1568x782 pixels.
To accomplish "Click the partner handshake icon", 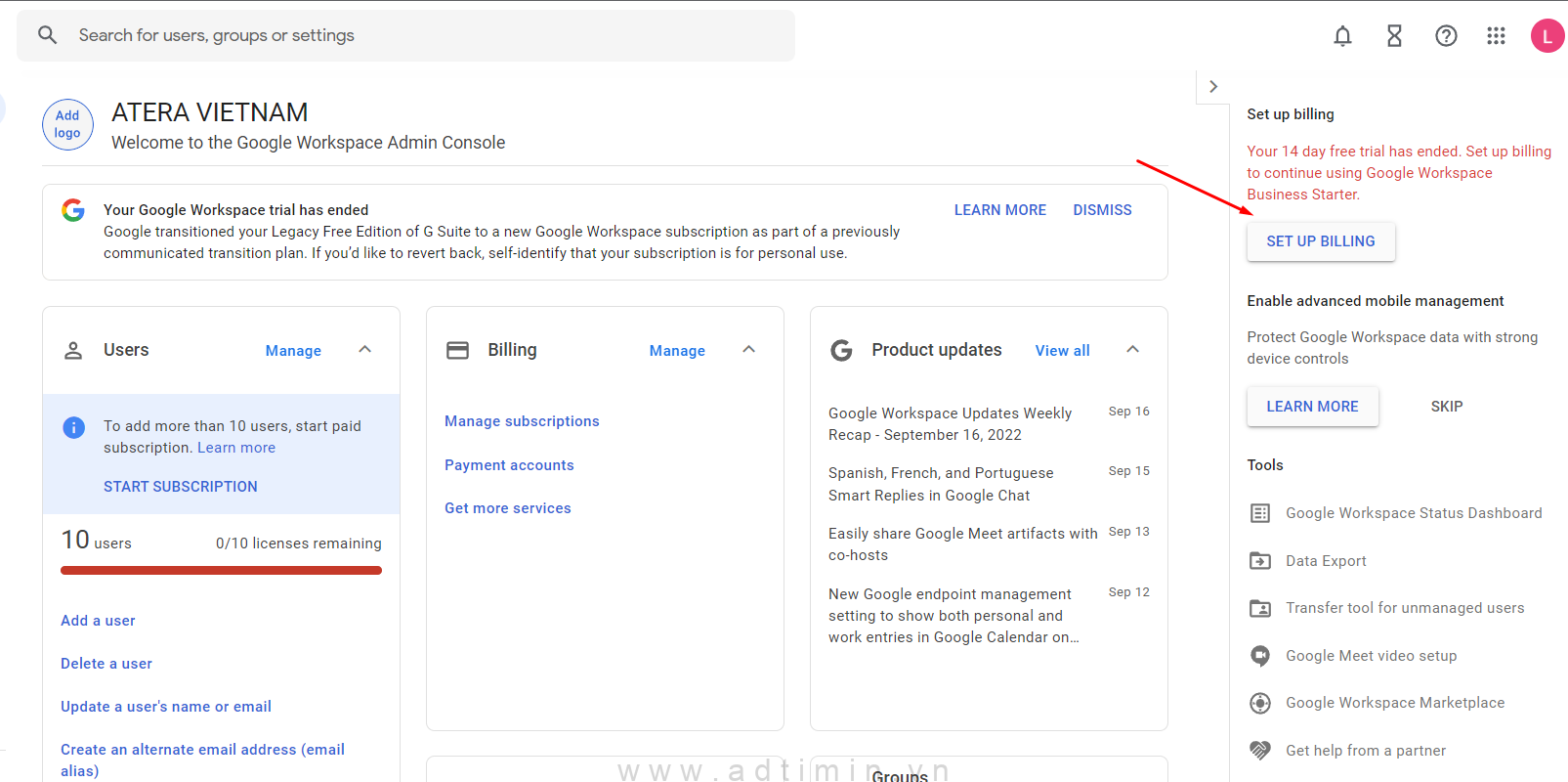I will [x=1260, y=751].
